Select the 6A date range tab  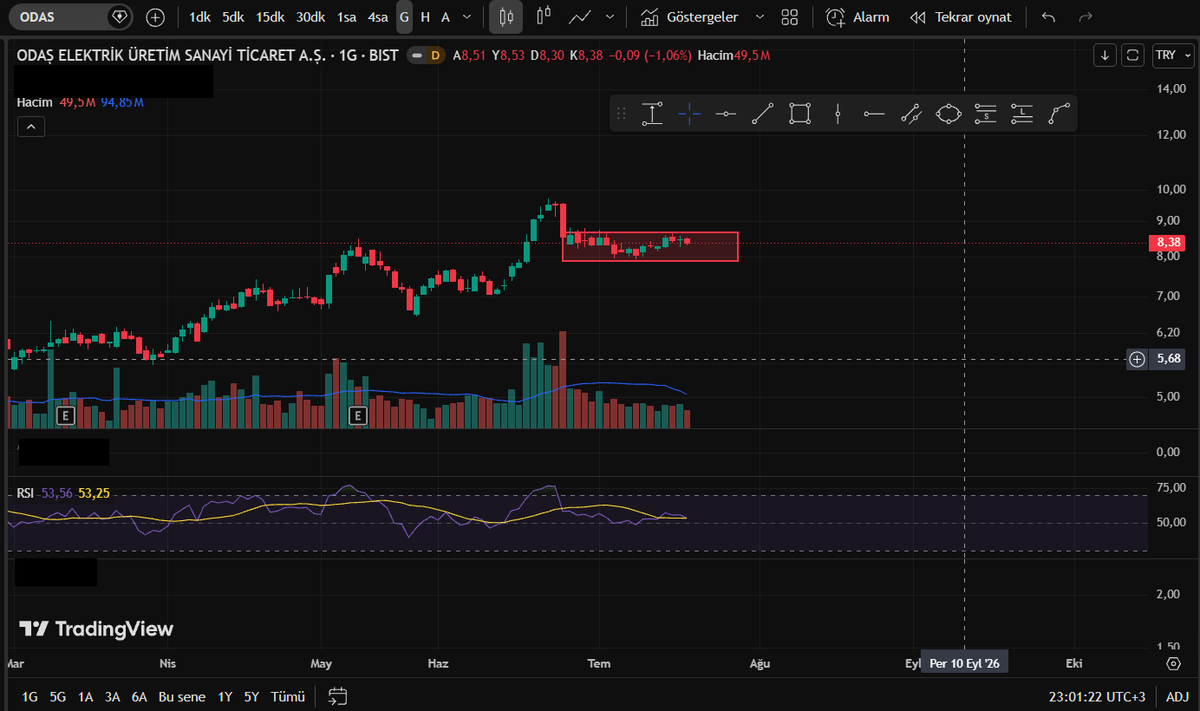(139, 696)
